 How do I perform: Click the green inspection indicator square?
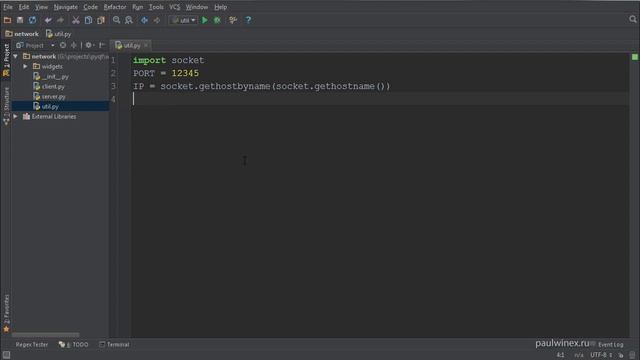[x=635, y=57]
